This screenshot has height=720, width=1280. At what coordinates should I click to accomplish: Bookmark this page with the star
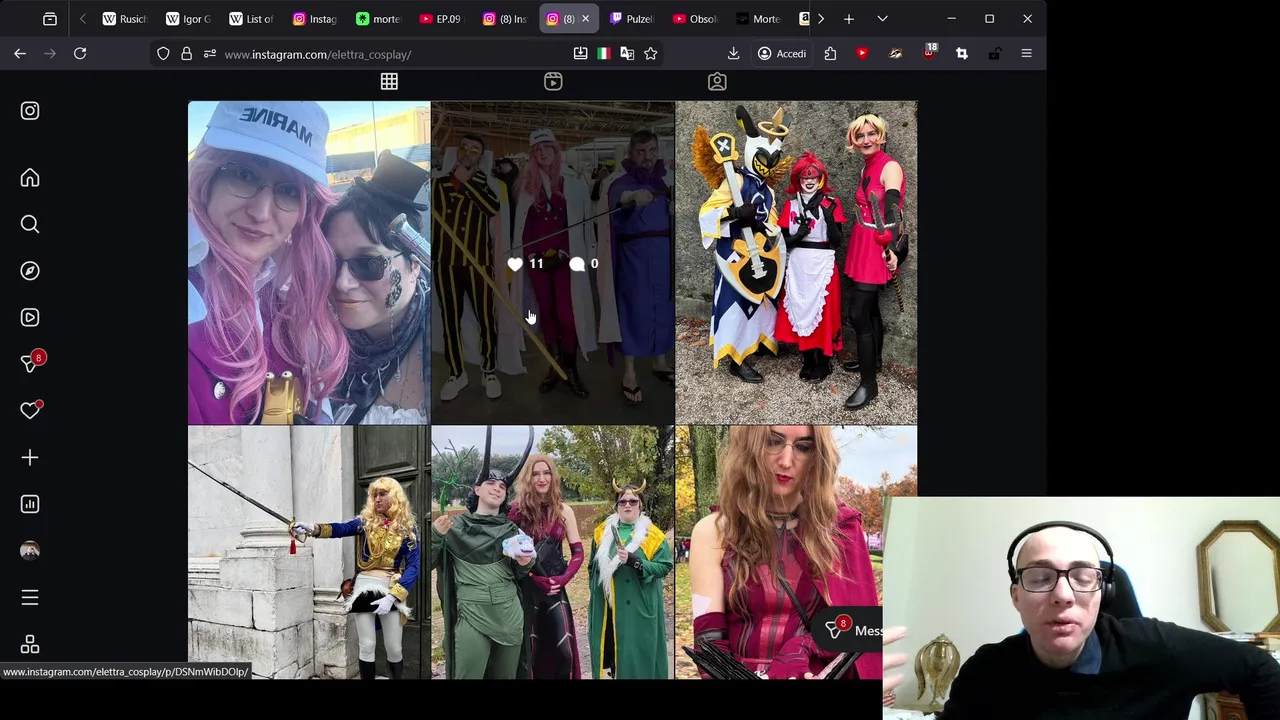651,54
